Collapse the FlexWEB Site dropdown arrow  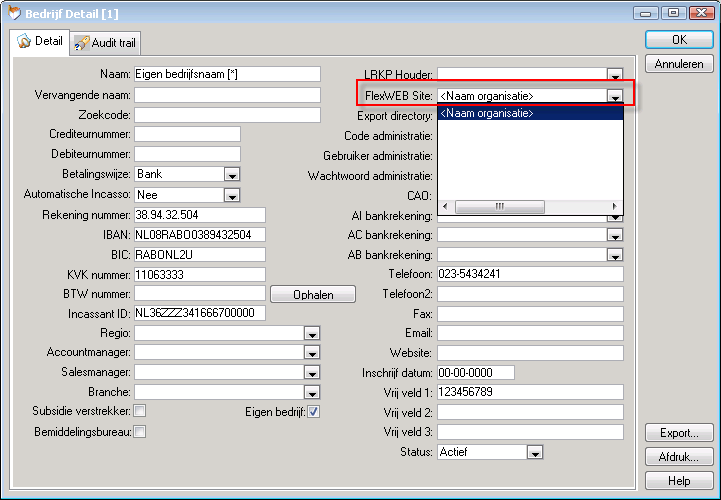pos(615,97)
